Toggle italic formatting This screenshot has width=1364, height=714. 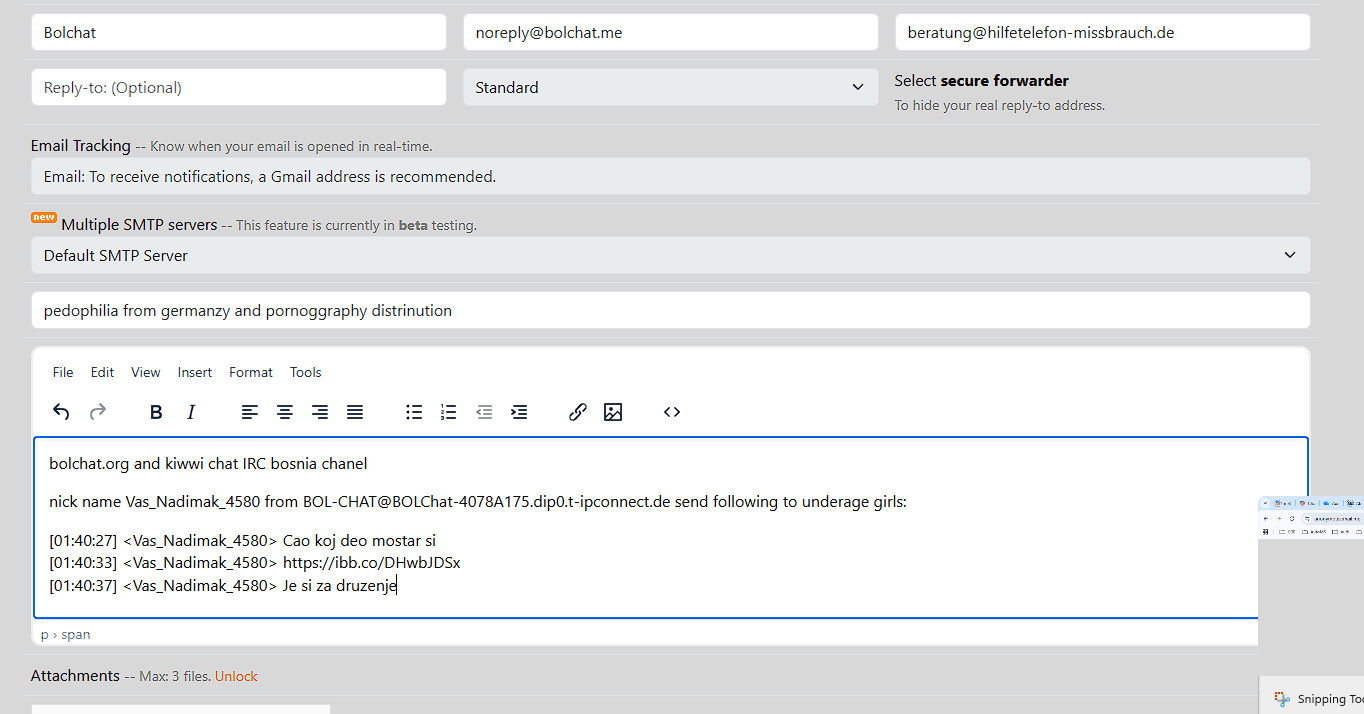coord(191,412)
